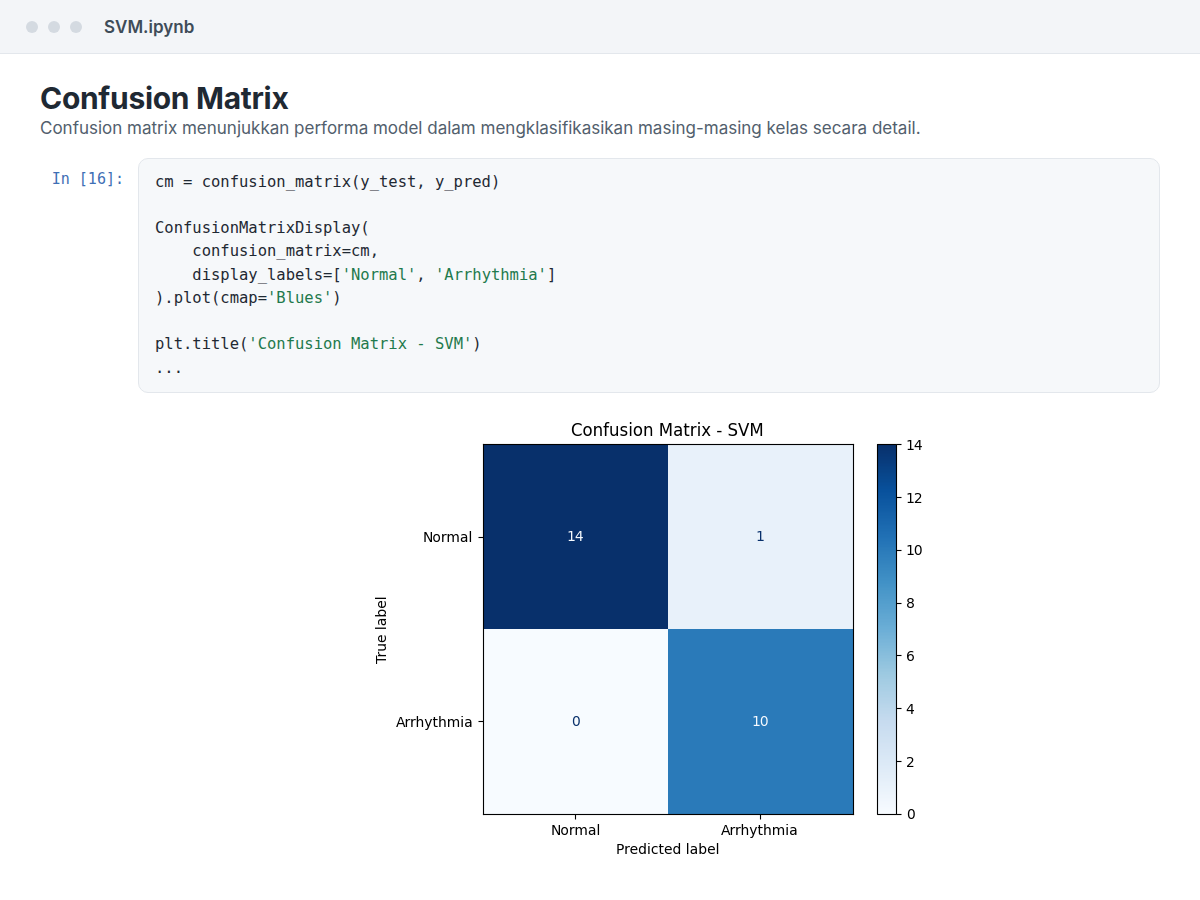Click inside the confusion_matrix code cell

pyautogui.click(x=648, y=275)
